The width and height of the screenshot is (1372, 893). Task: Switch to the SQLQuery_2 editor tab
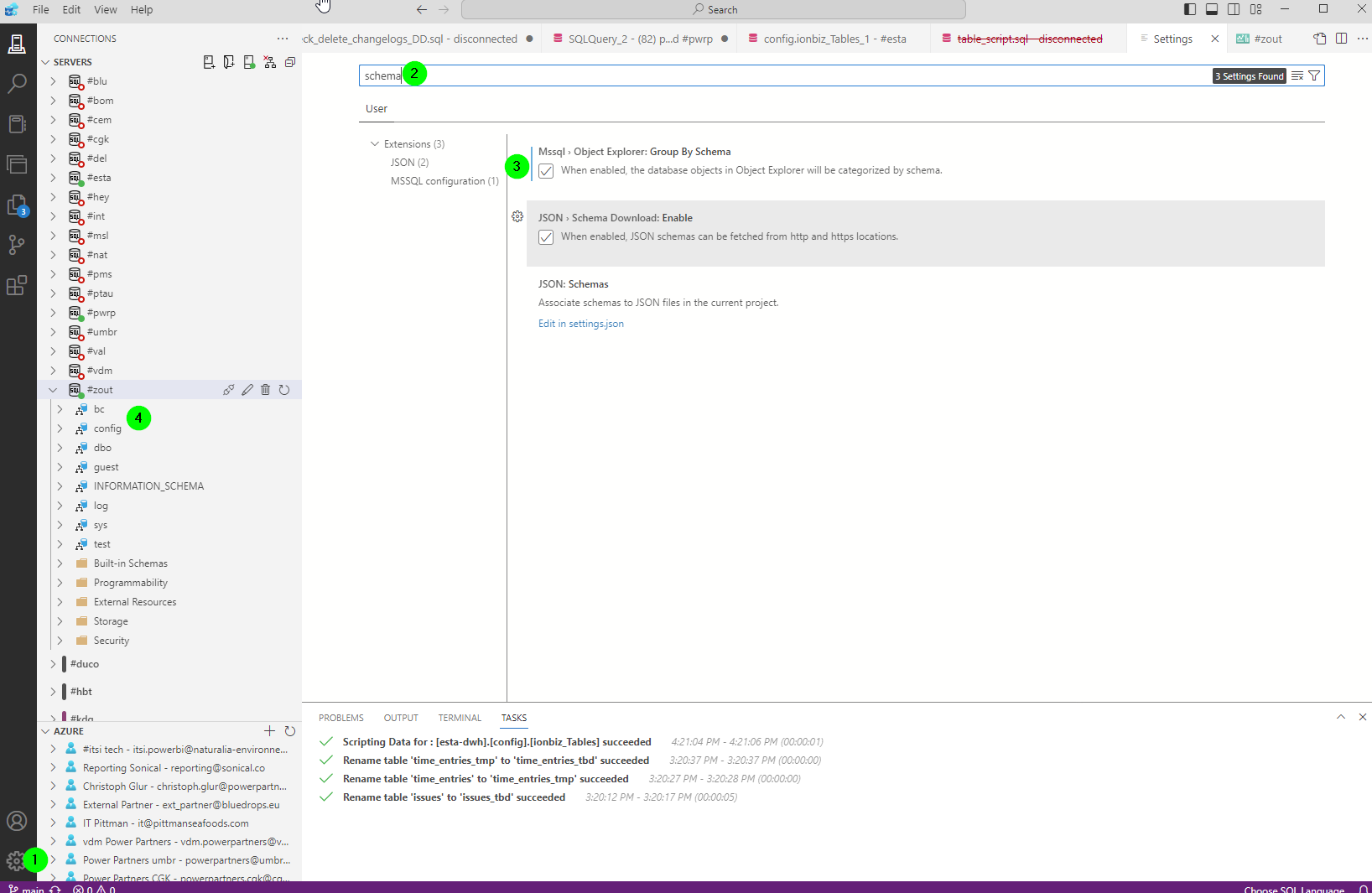pos(640,39)
